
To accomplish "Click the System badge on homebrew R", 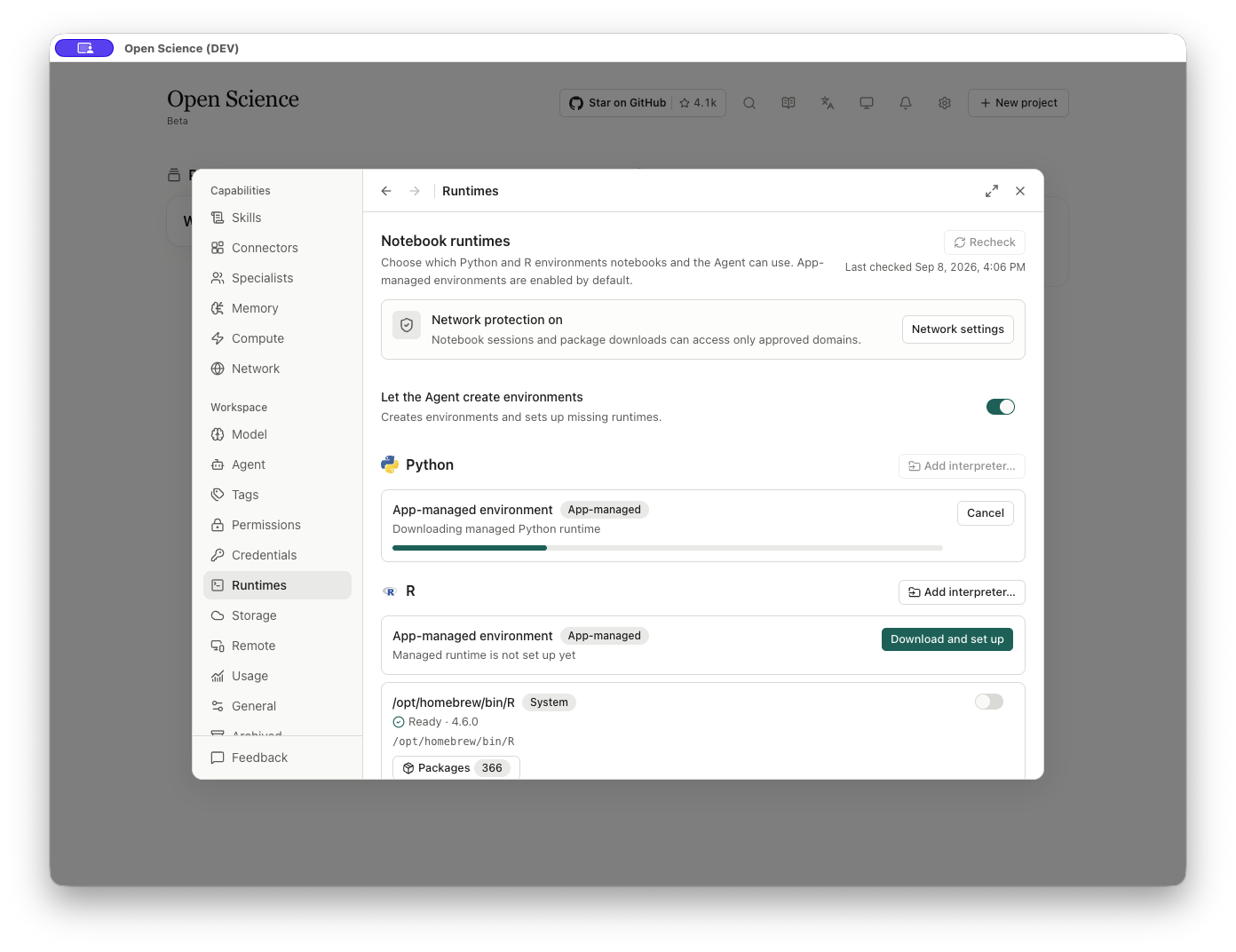I will pyautogui.click(x=549, y=702).
